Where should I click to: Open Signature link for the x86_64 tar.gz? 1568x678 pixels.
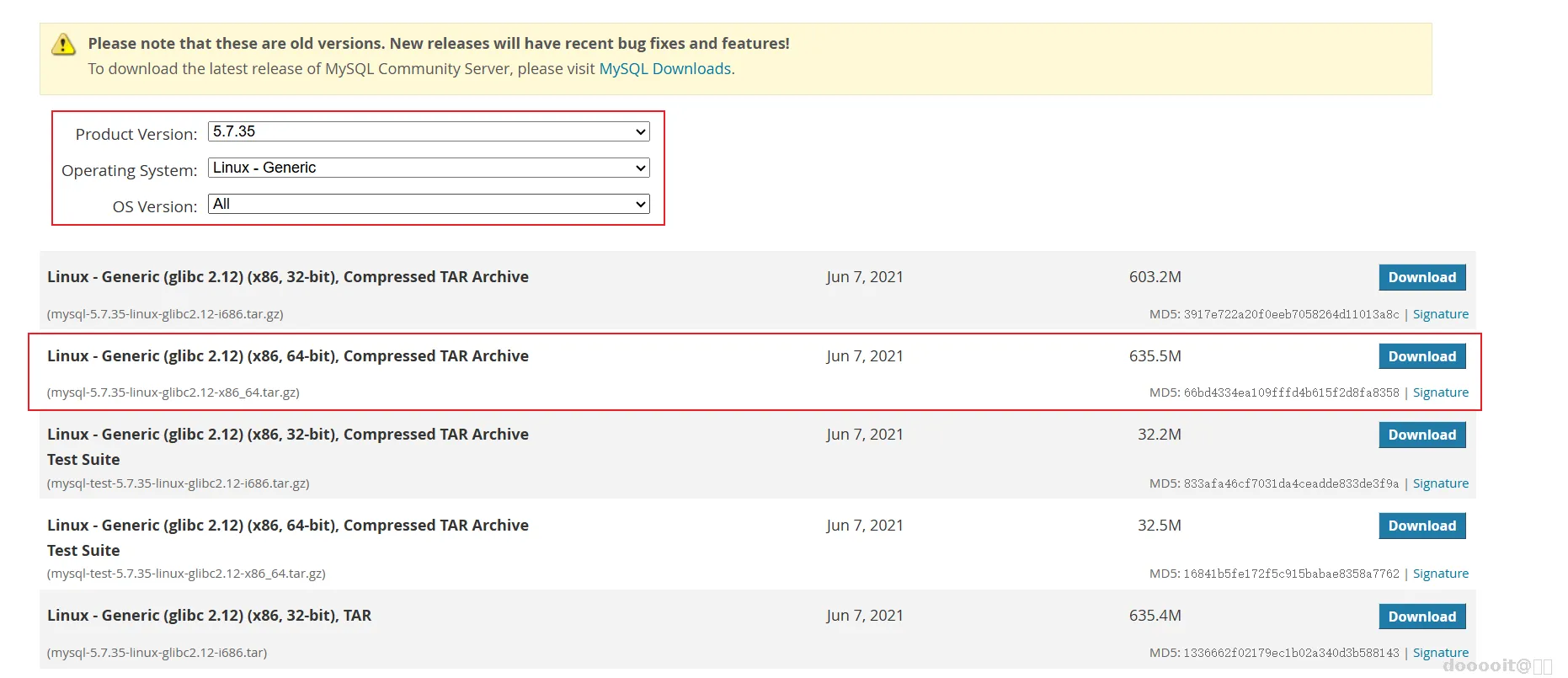tap(1440, 392)
